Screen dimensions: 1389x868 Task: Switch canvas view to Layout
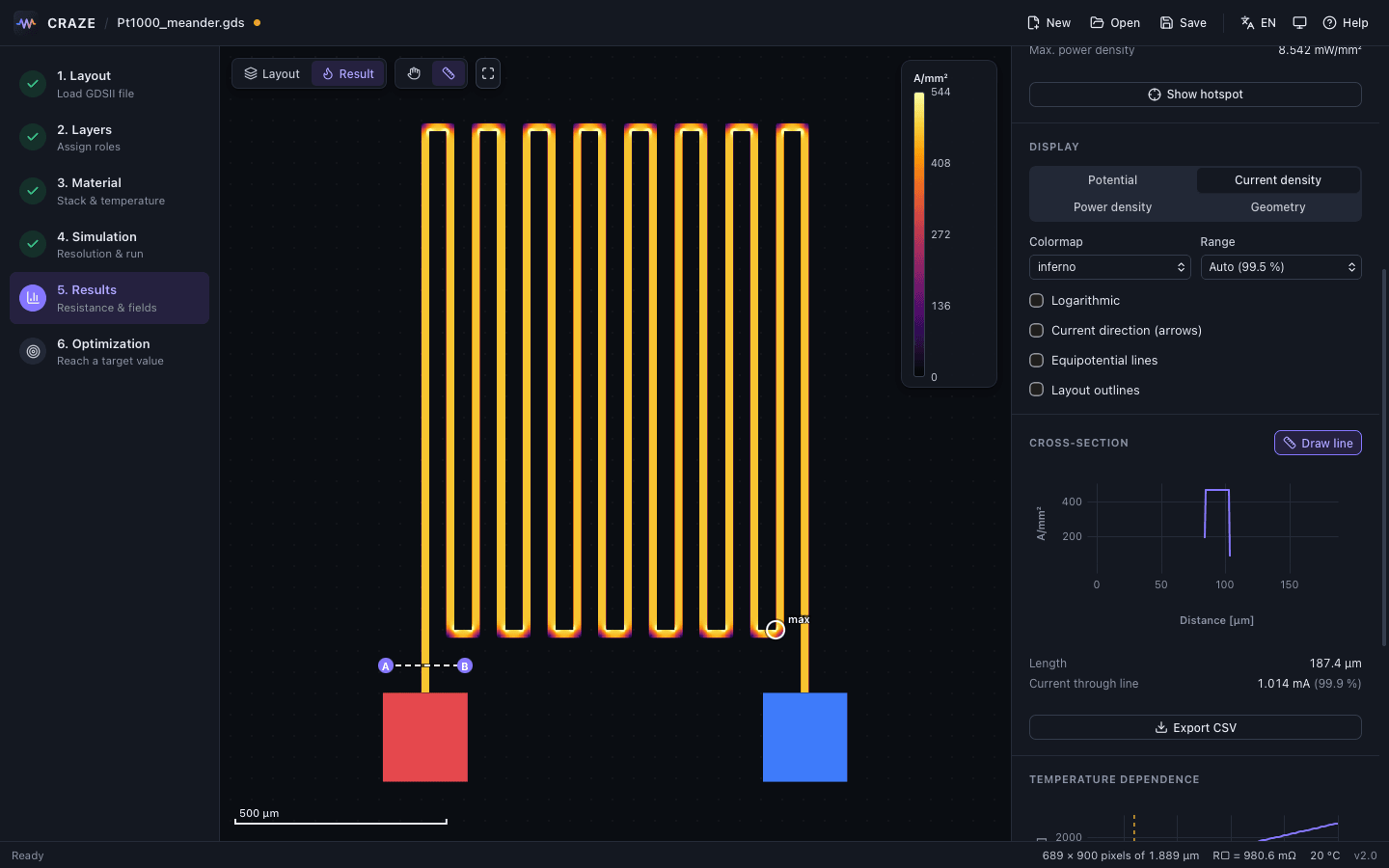coord(272,73)
